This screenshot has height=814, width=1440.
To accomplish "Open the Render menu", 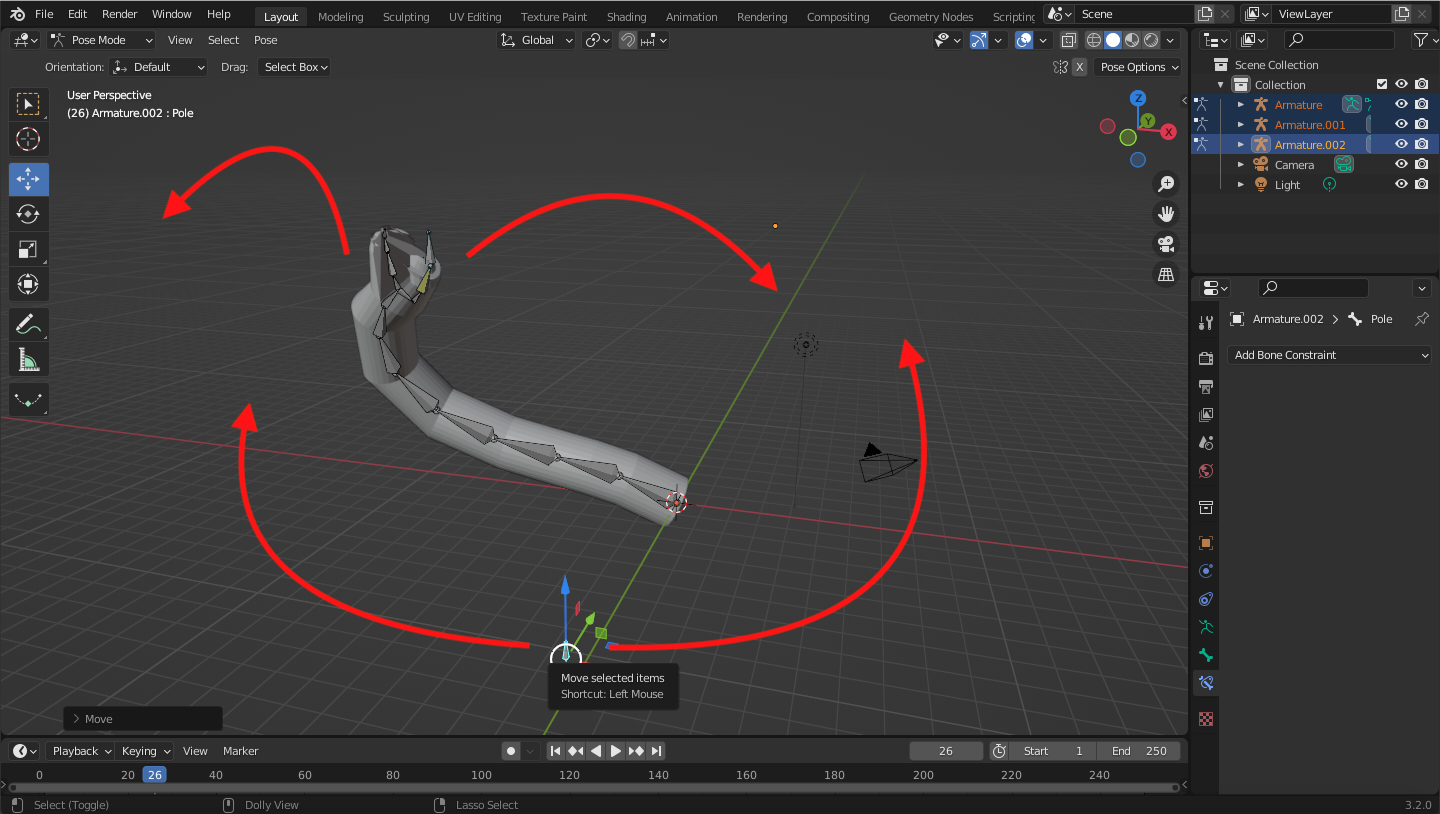I will 120,14.
